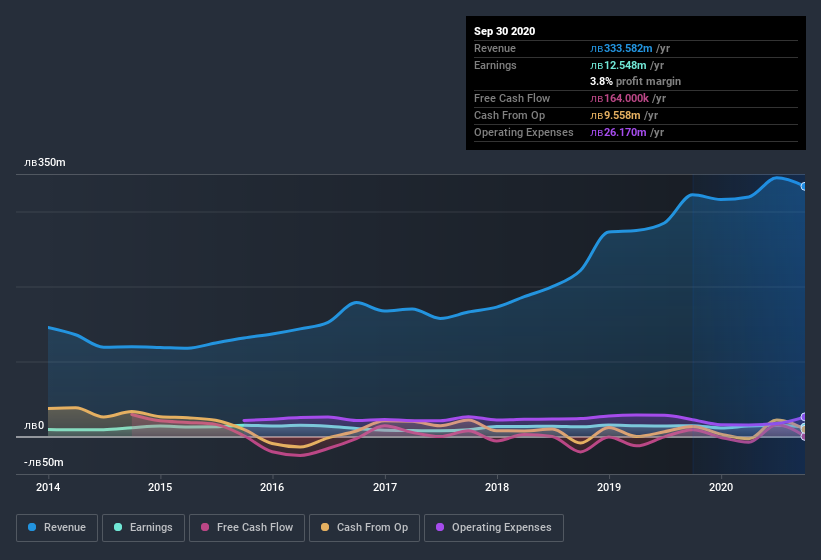Hide the Earnings series via legend
The width and height of the screenshot is (821, 560).
click(x=143, y=527)
